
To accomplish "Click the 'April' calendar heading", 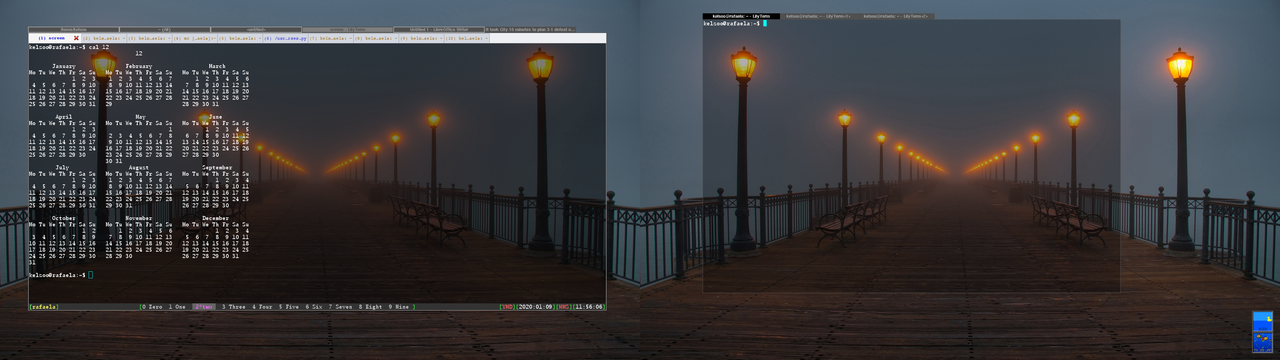I will coord(64,116).
